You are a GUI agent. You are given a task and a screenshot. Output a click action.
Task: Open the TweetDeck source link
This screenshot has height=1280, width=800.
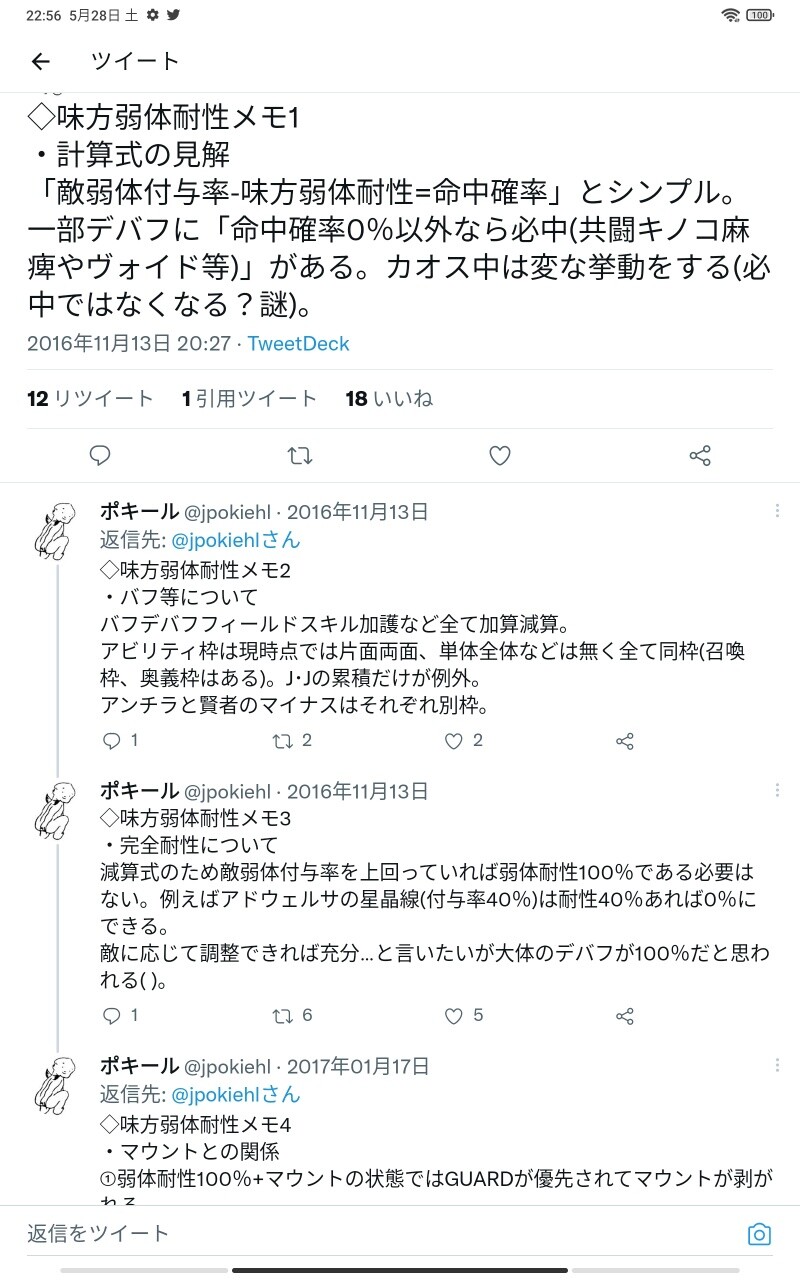(298, 344)
